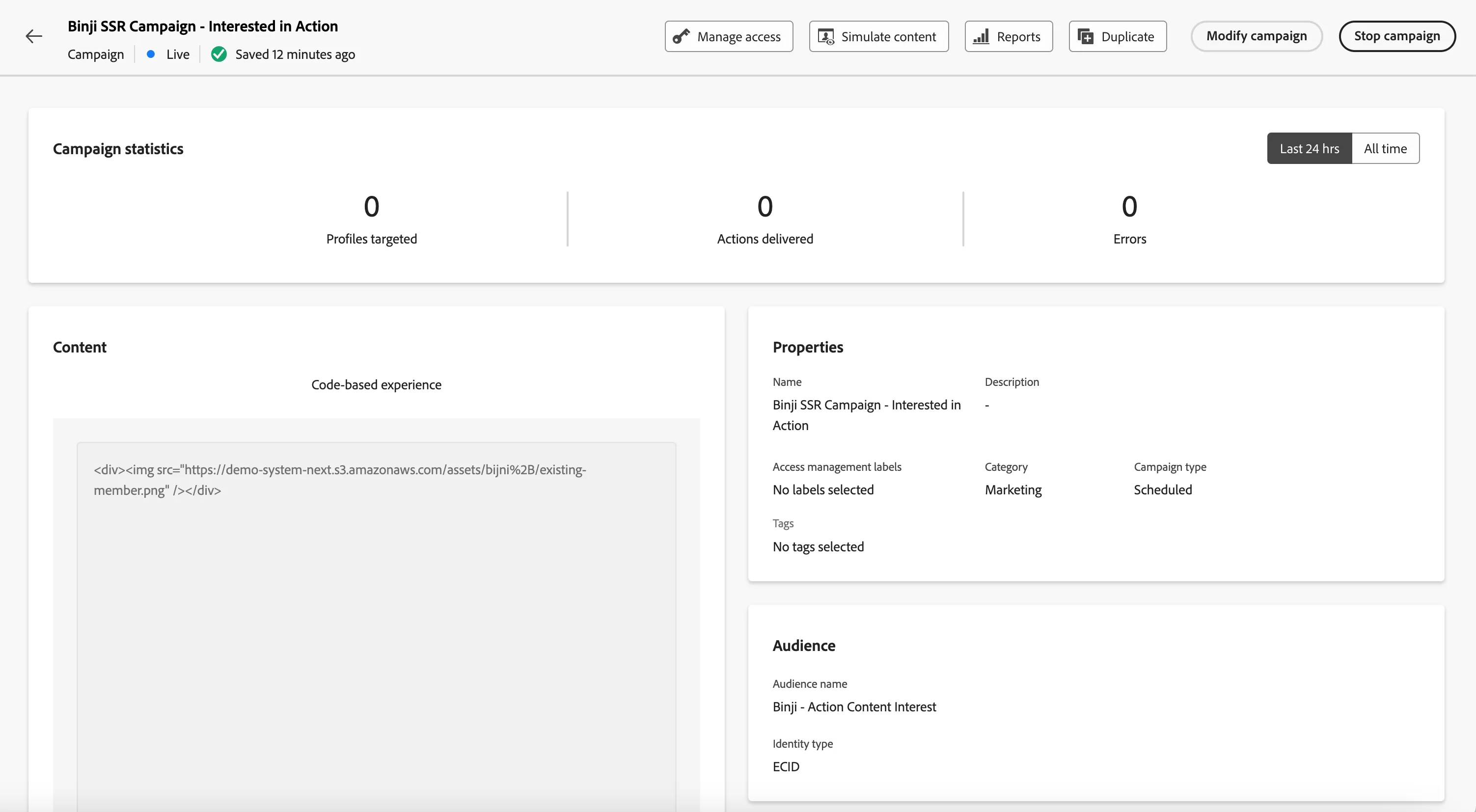The height and width of the screenshot is (812, 1476).
Task: Click the 'ECID' identity type value
Action: click(x=786, y=766)
